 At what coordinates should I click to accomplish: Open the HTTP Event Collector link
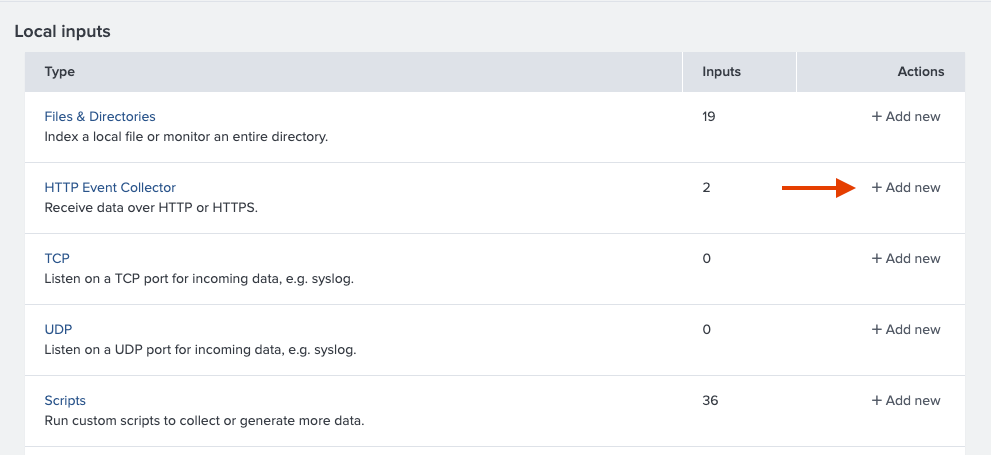(x=110, y=188)
